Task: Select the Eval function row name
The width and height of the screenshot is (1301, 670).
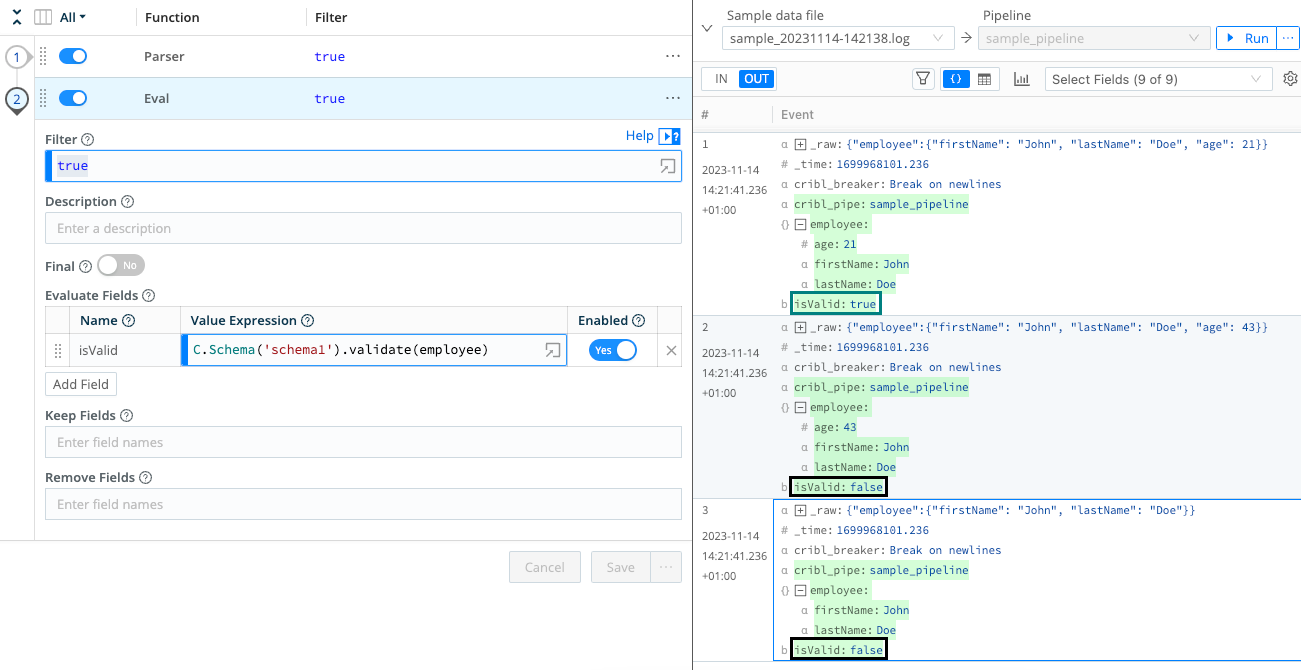Action: (x=157, y=99)
